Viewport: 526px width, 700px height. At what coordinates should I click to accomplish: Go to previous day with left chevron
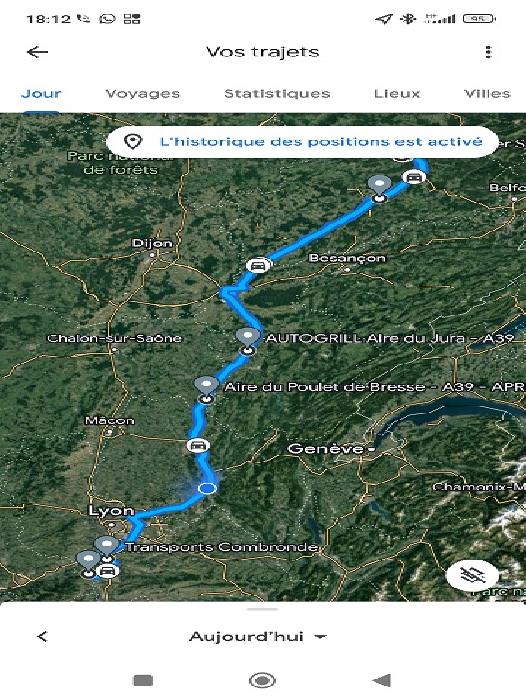(42, 636)
